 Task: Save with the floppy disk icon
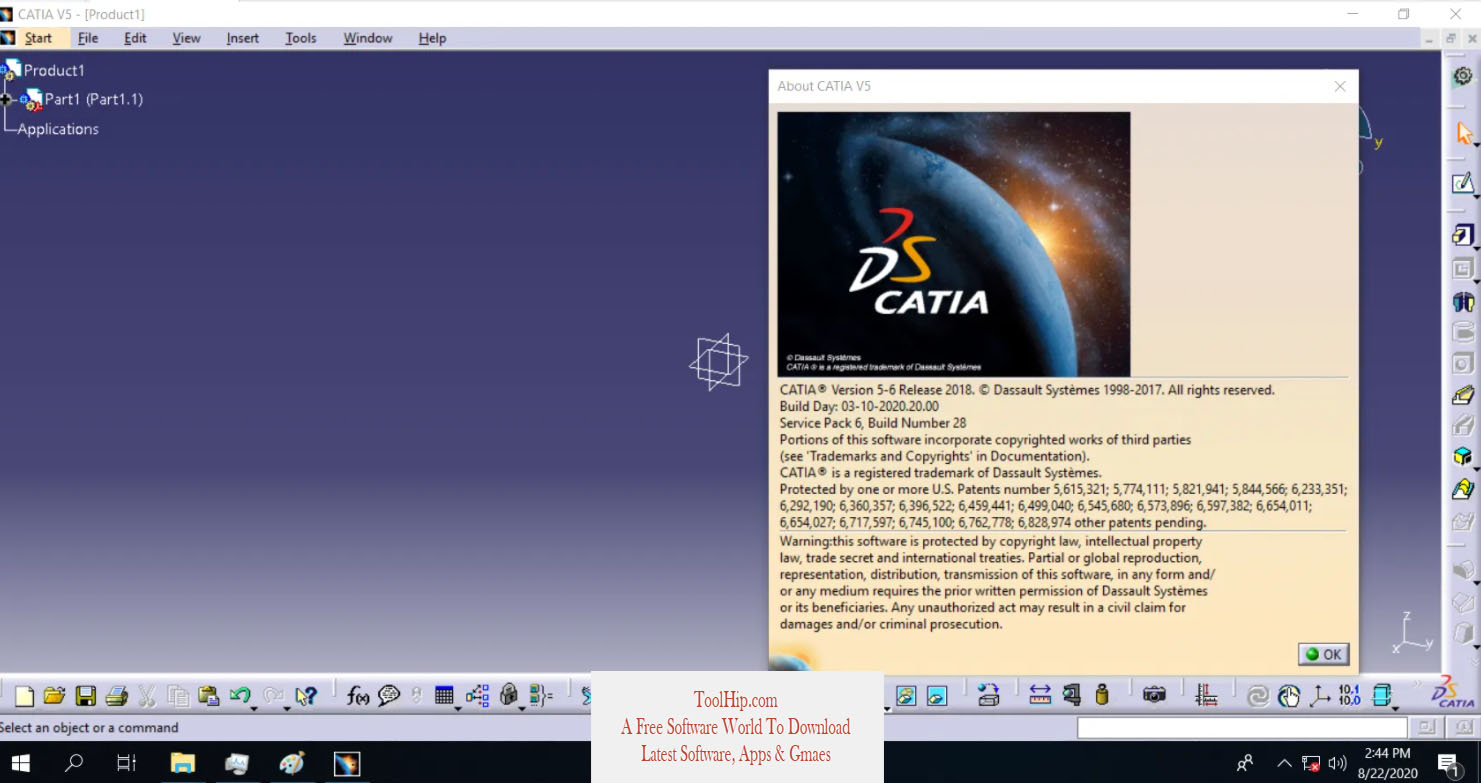click(86, 696)
